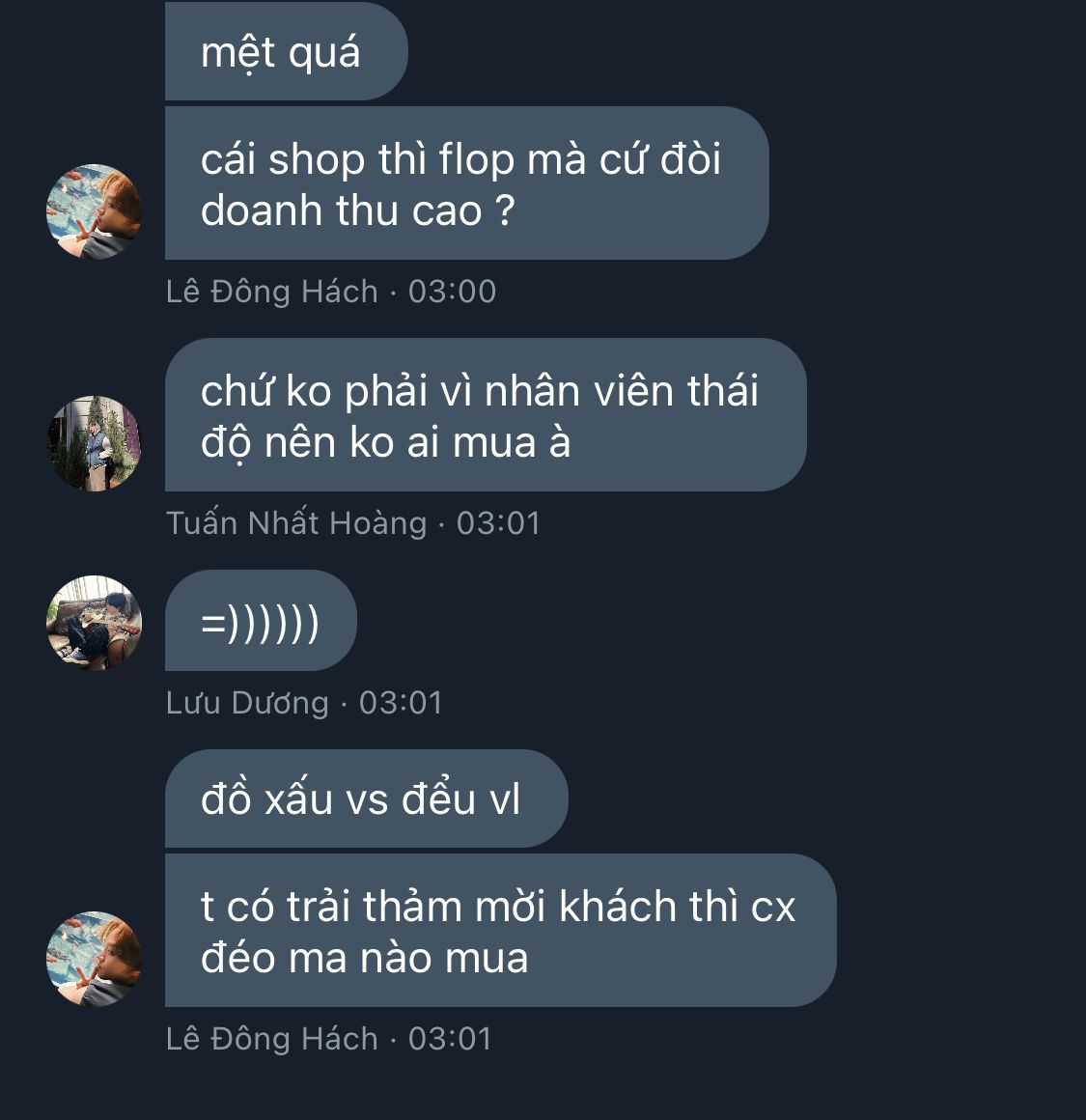Tap the words 'doanh thu cao ?' in the message
Screen dimensions: 1086x1120
[x=358, y=210]
